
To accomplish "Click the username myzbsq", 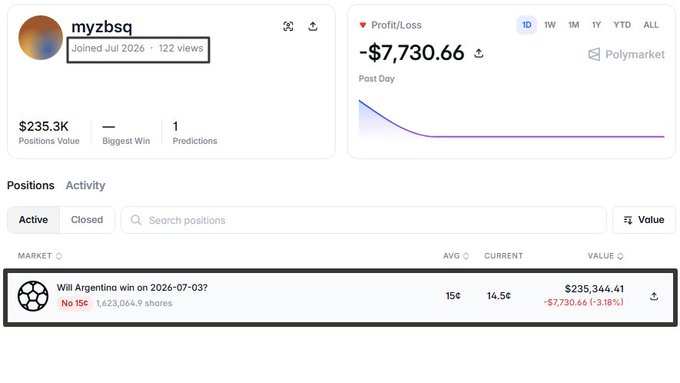I will [x=101, y=26].
